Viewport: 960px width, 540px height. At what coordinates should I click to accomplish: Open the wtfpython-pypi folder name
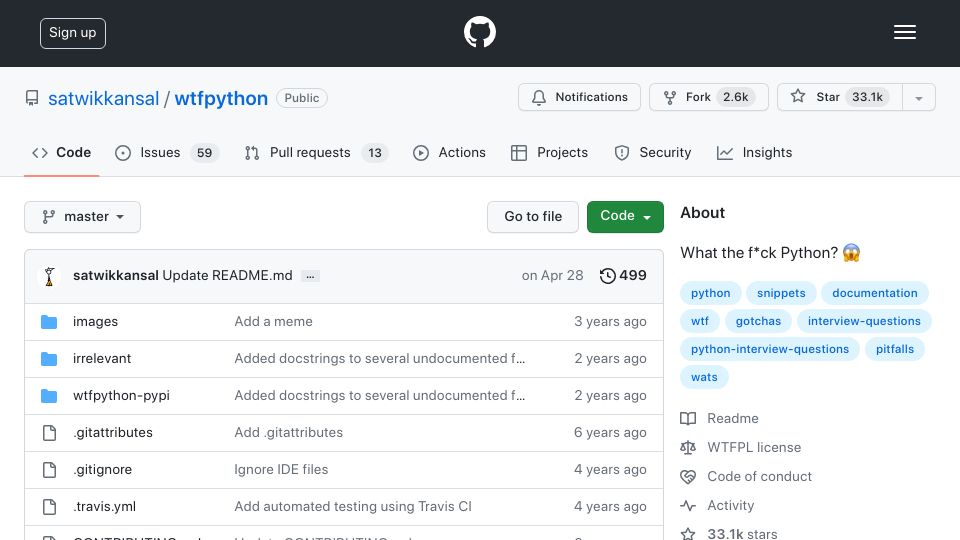click(121, 396)
